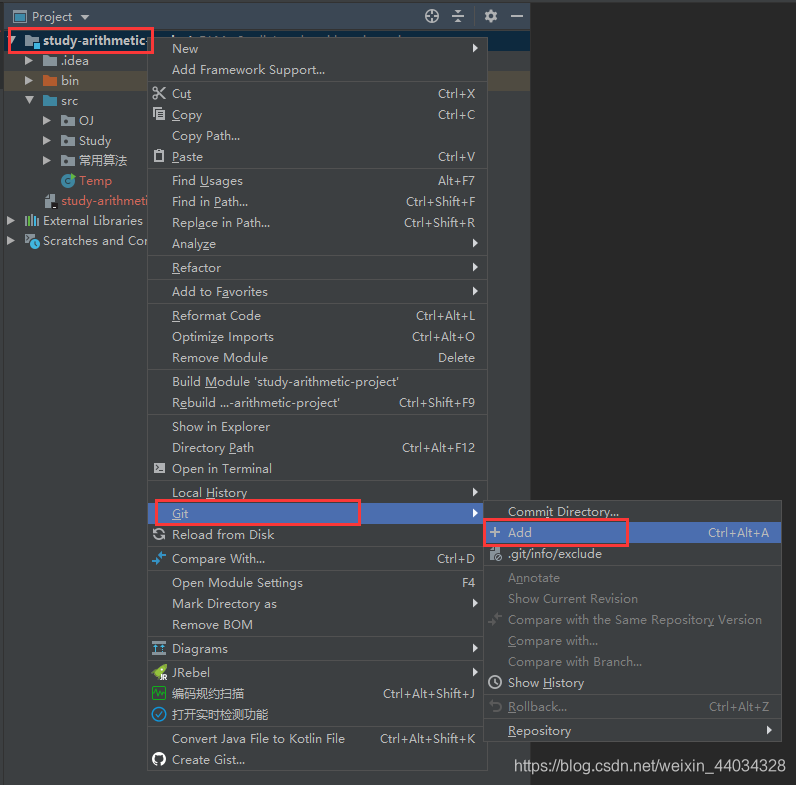
Task: Click the terminal icon beside Open in Terminal
Action: coord(159,468)
